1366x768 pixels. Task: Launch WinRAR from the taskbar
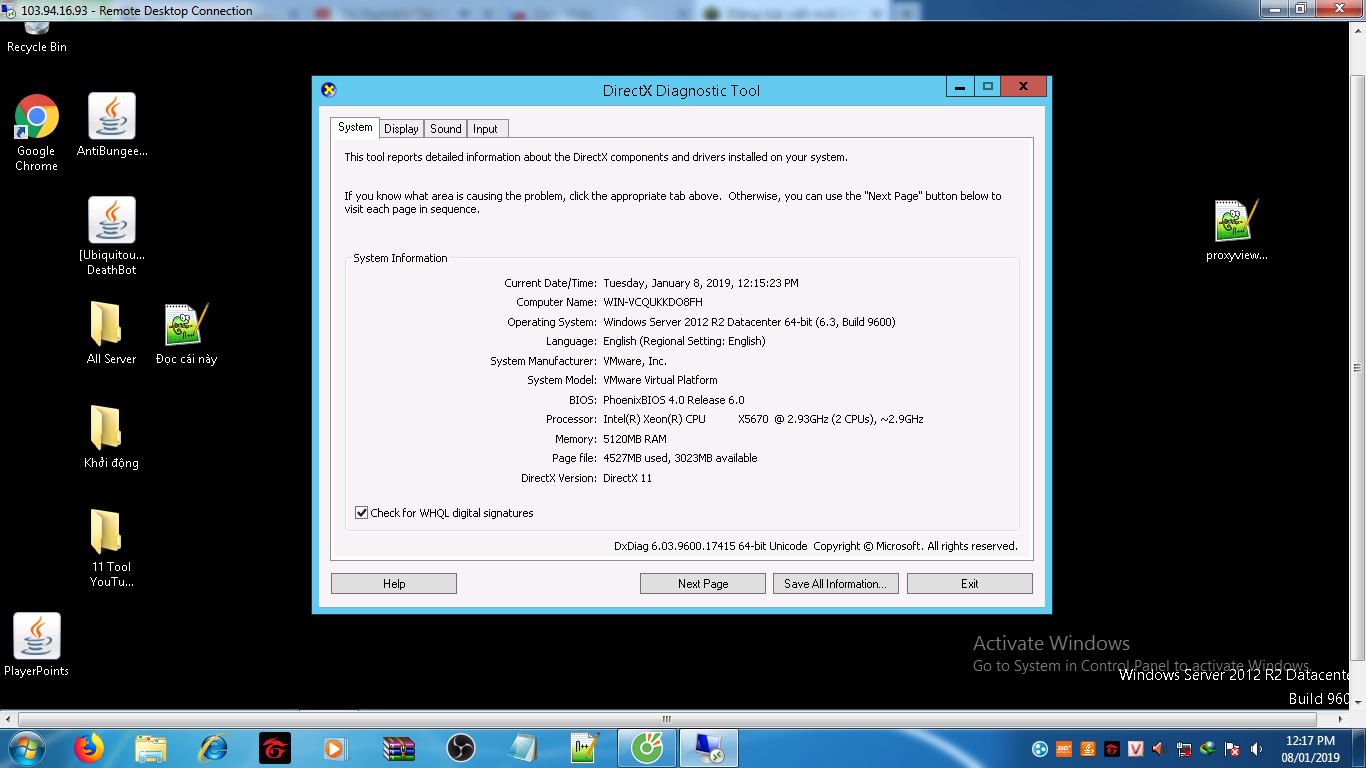click(399, 748)
